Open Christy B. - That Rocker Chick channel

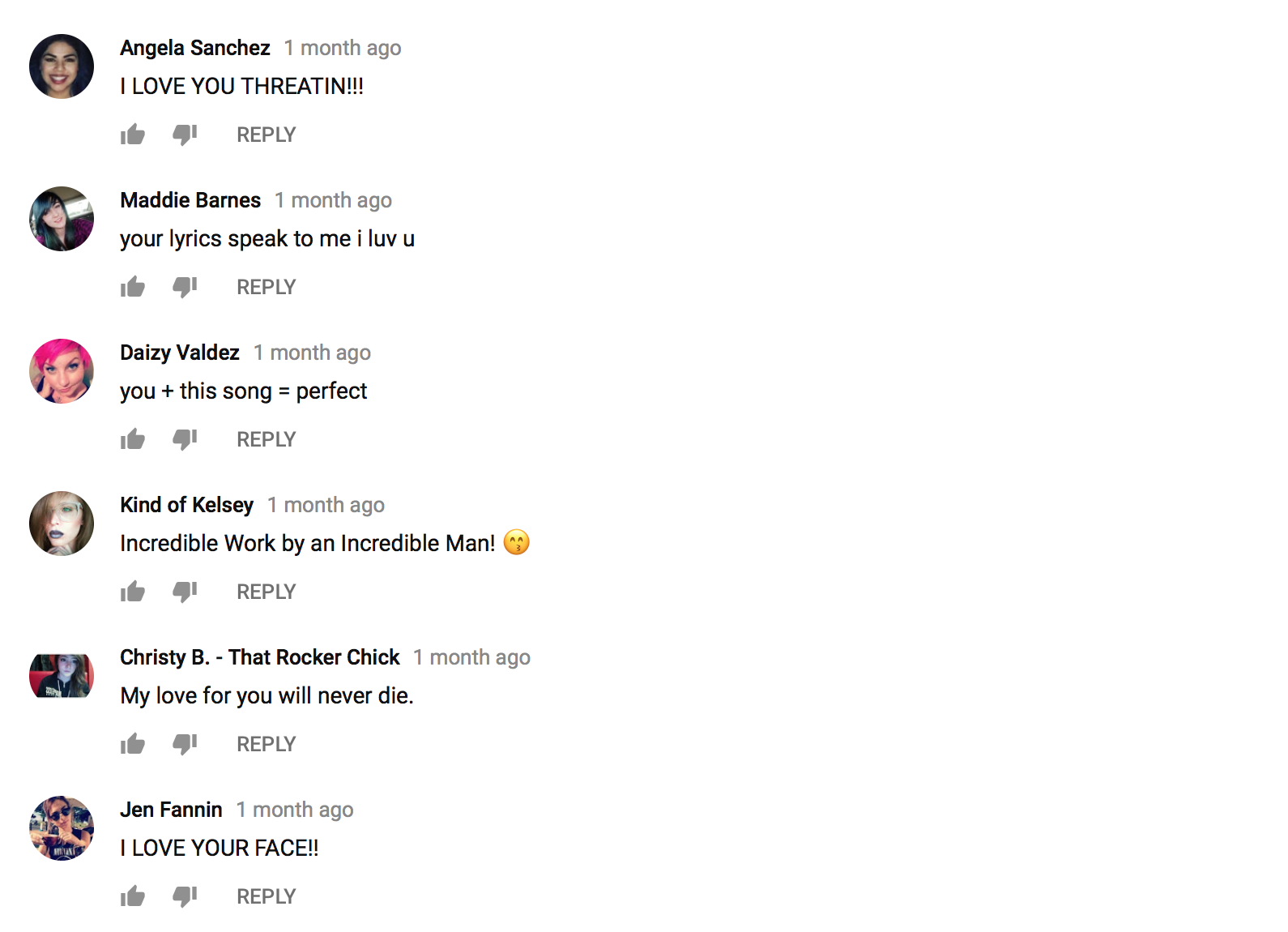coord(260,657)
